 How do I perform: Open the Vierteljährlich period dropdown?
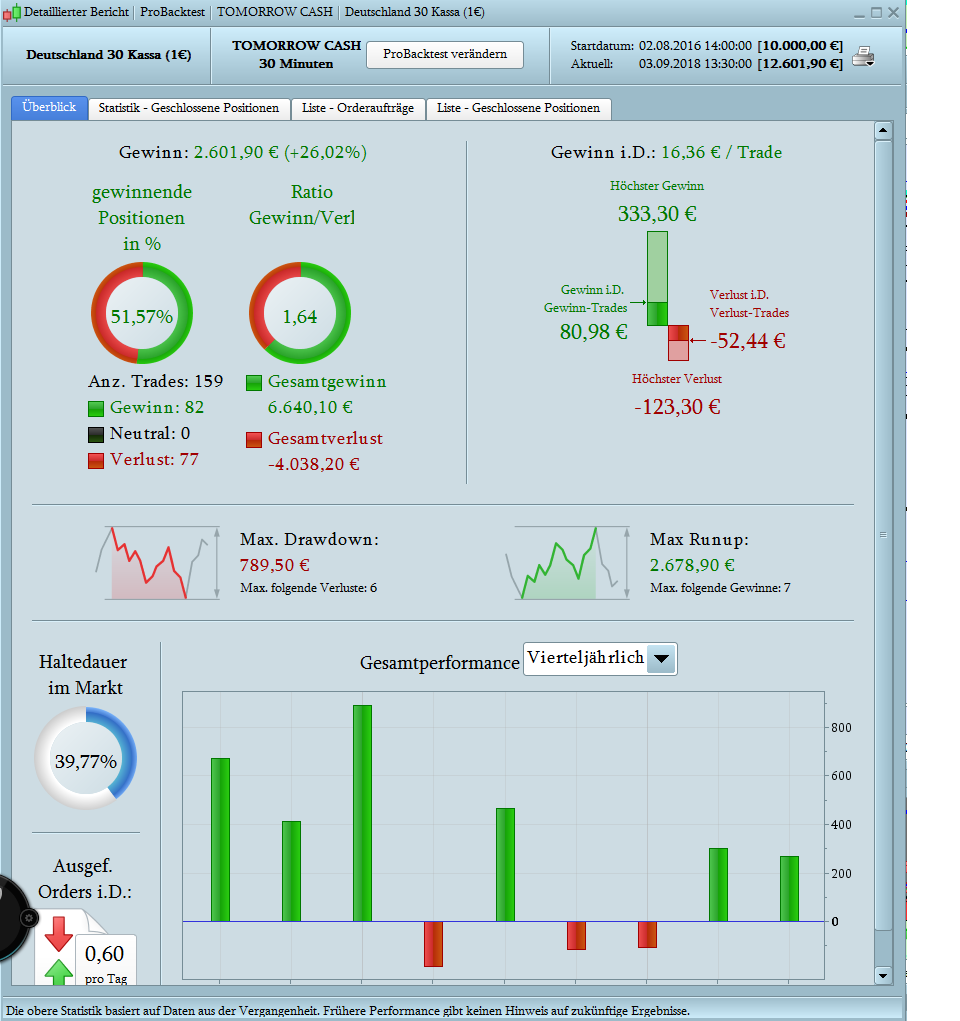(x=600, y=659)
